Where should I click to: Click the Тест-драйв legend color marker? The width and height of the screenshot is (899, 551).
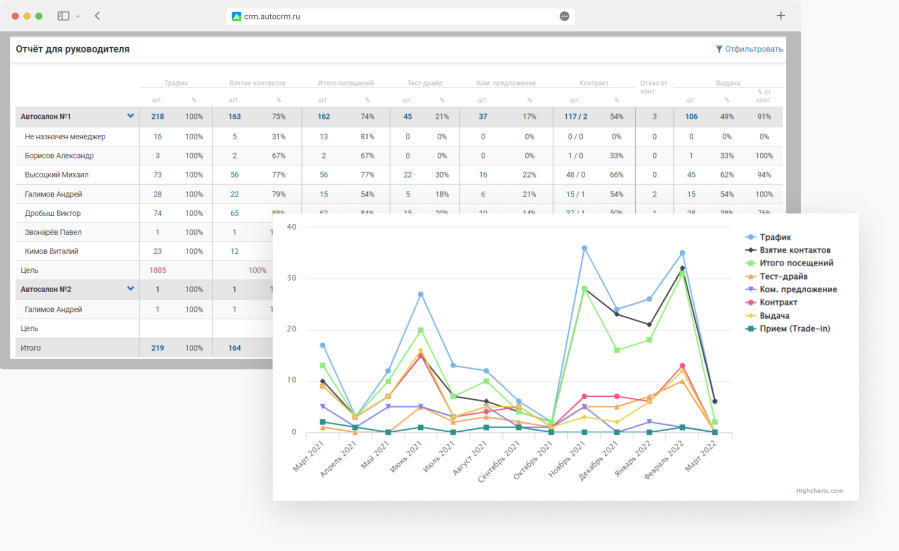coord(751,276)
